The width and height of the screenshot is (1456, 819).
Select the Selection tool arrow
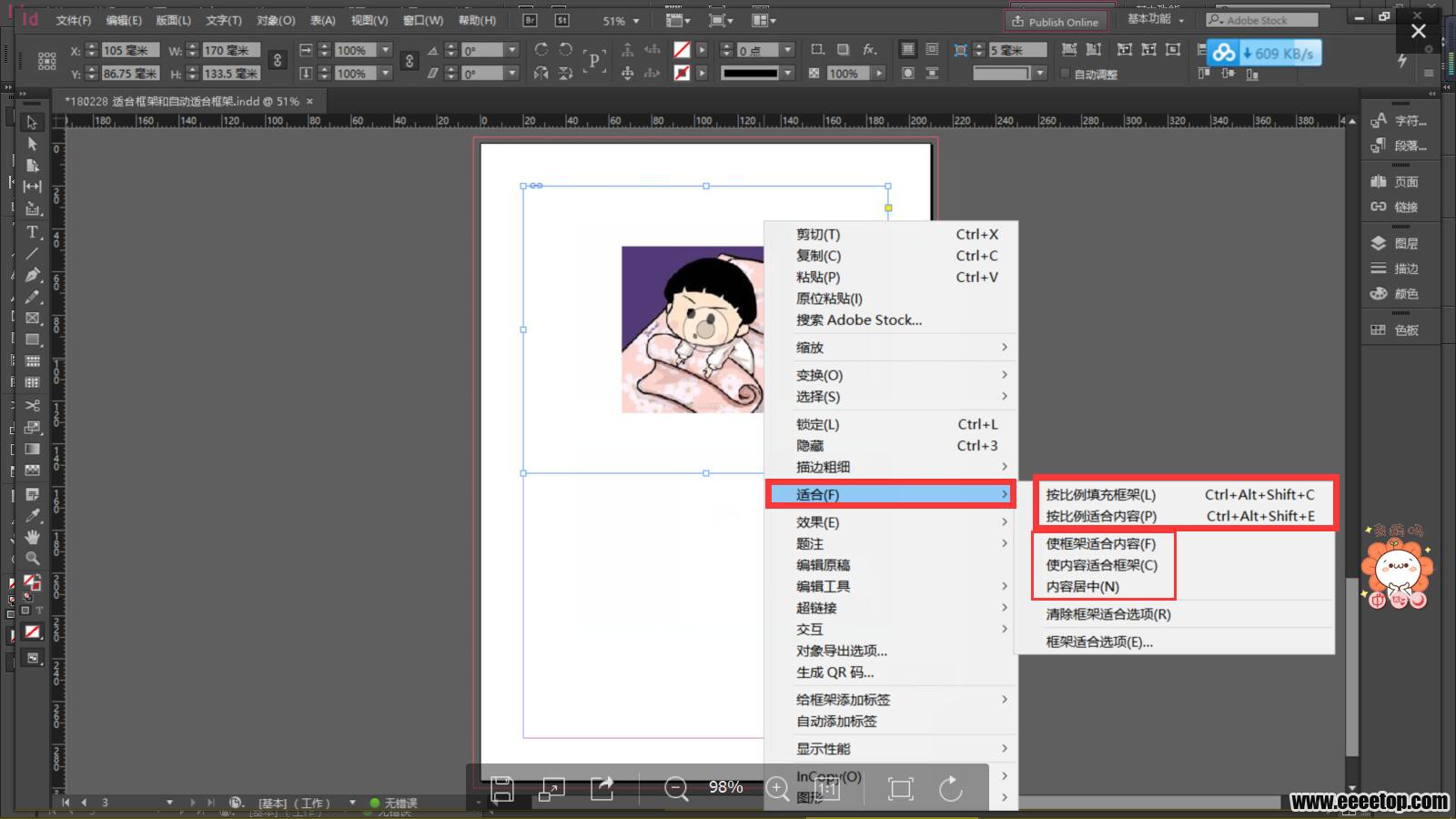pos(33,122)
